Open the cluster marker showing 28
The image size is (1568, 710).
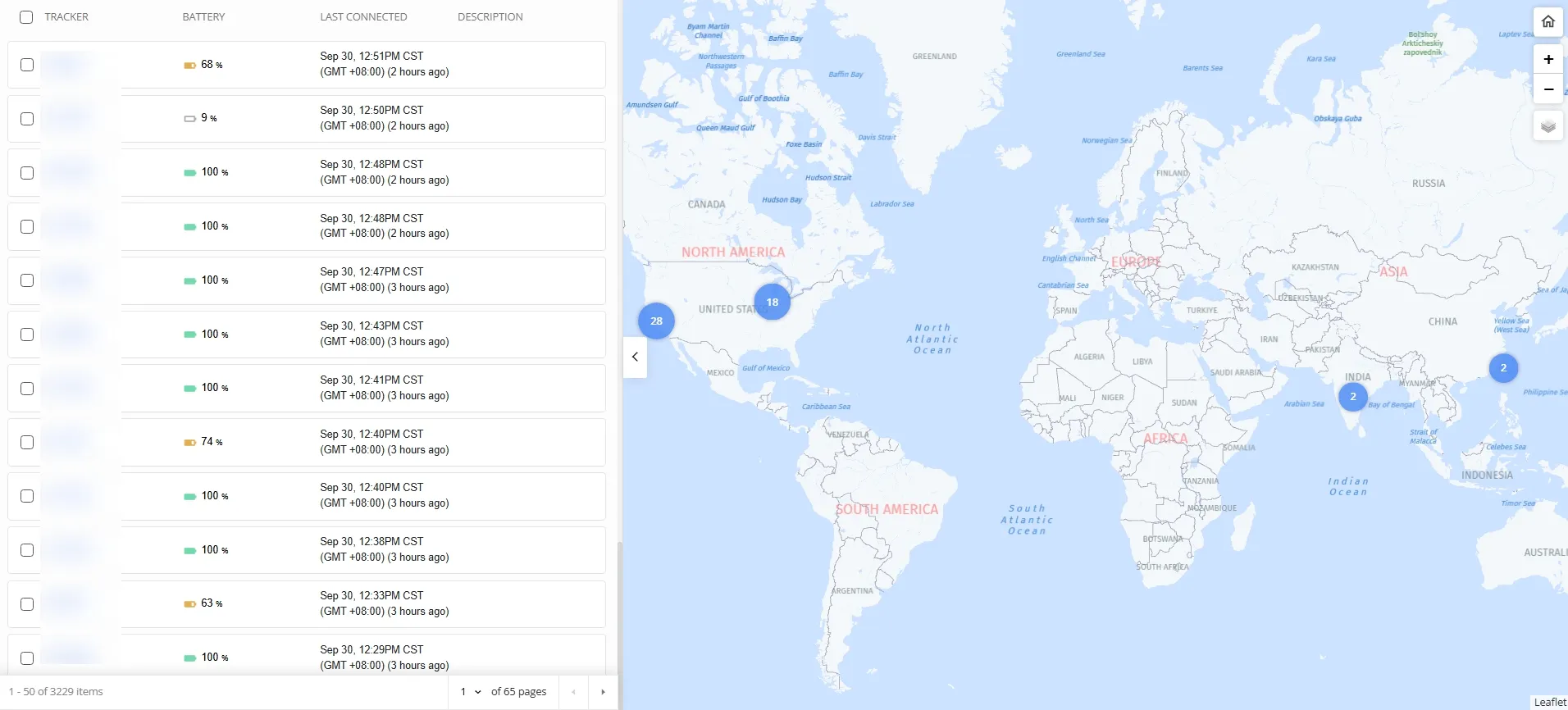(656, 321)
